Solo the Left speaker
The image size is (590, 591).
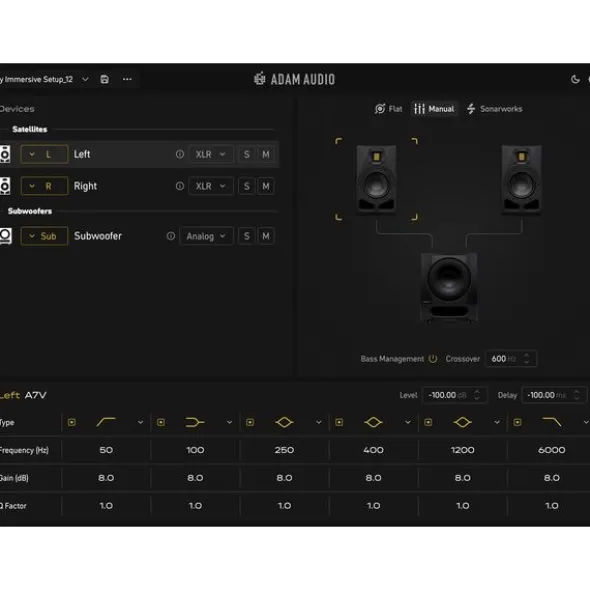pos(247,154)
